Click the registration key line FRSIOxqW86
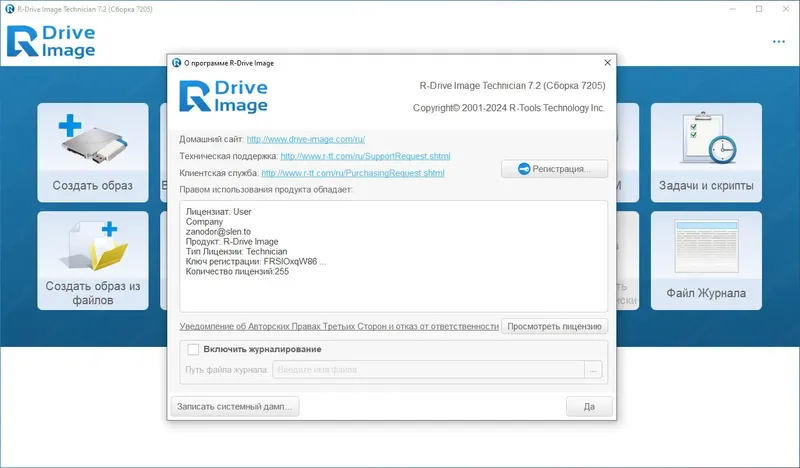Image resolution: width=800 pixels, height=468 pixels. [x=256, y=262]
